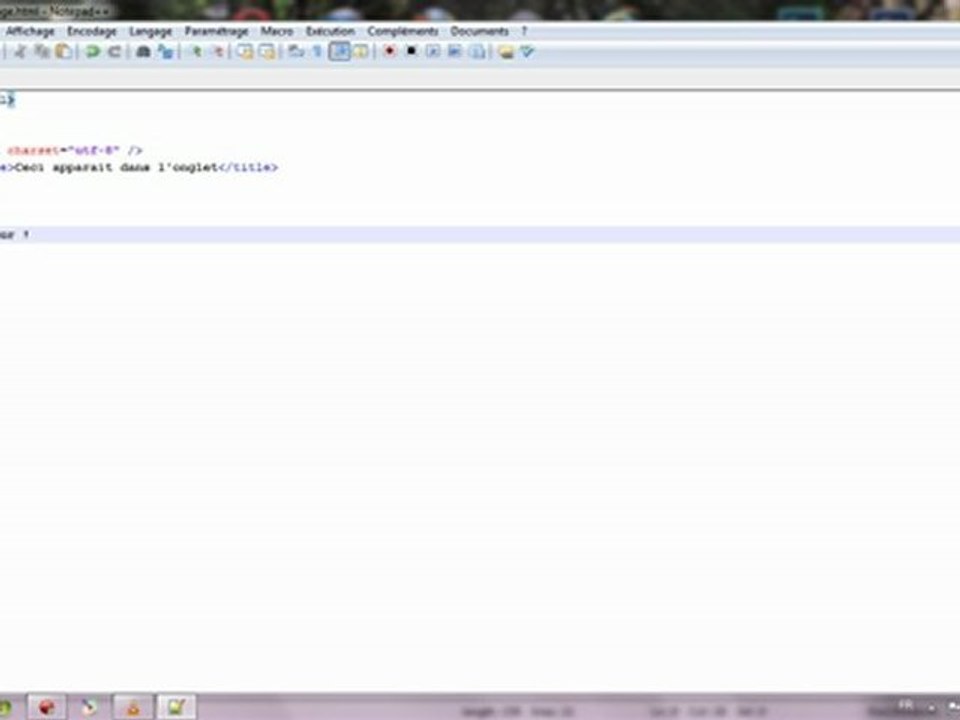This screenshot has height=720, width=960.
Task: Click the green Undo arrow icon
Action: coord(92,52)
